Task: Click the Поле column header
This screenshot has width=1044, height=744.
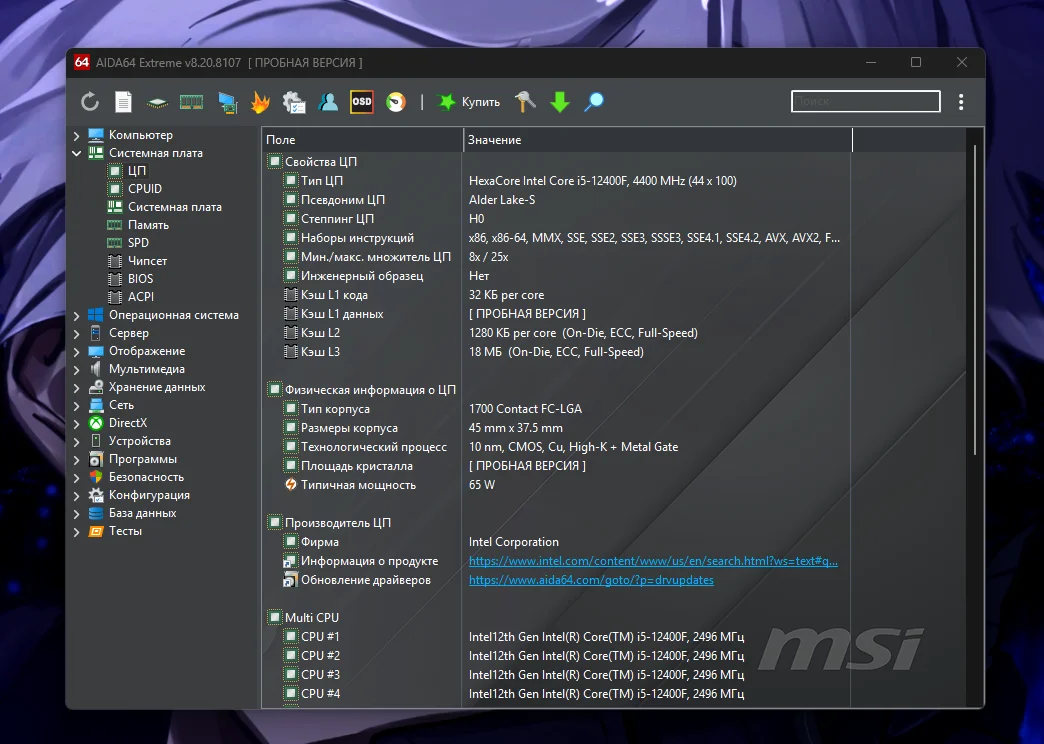Action: [x=362, y=140]
